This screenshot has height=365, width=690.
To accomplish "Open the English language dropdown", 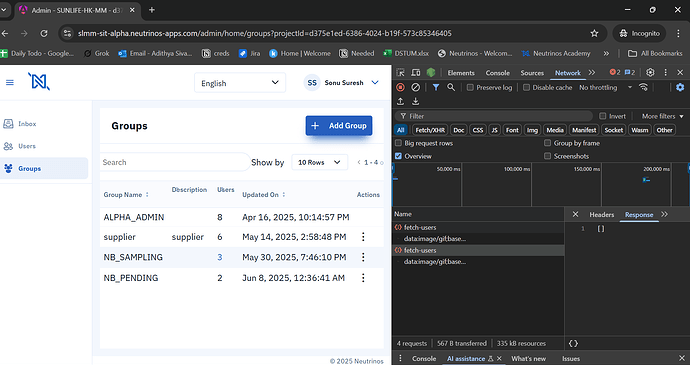I will tap(240, 83).
